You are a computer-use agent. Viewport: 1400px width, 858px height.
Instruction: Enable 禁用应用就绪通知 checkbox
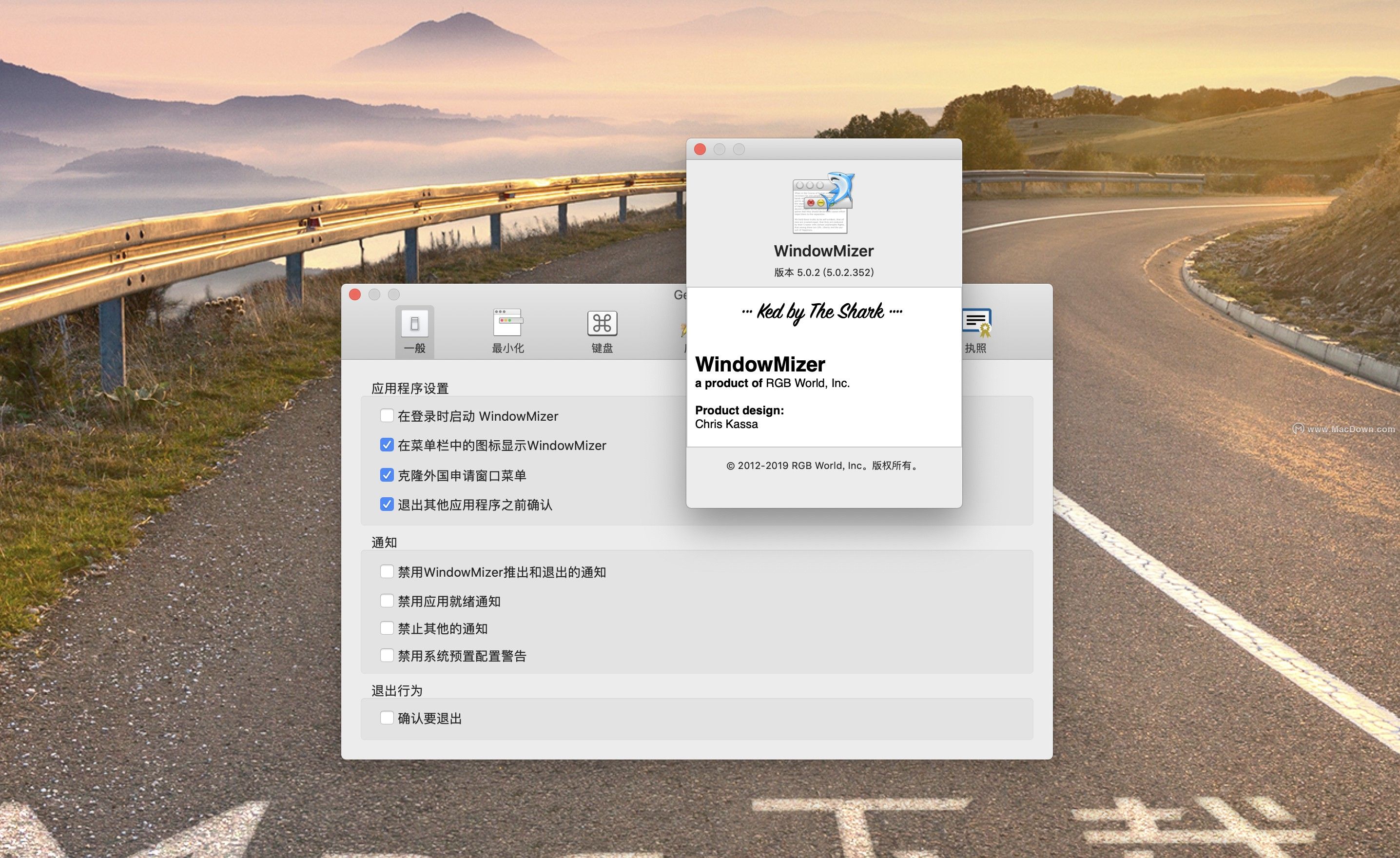point(387,601)
